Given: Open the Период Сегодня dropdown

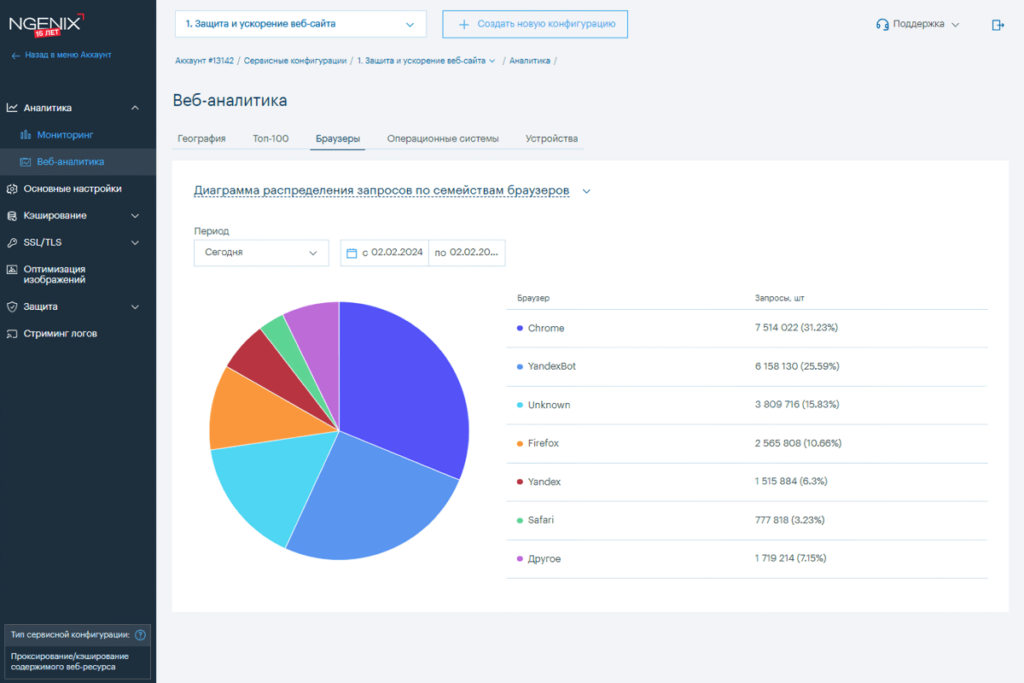Looking at the screenshot, I should click(x=261, y=253).
